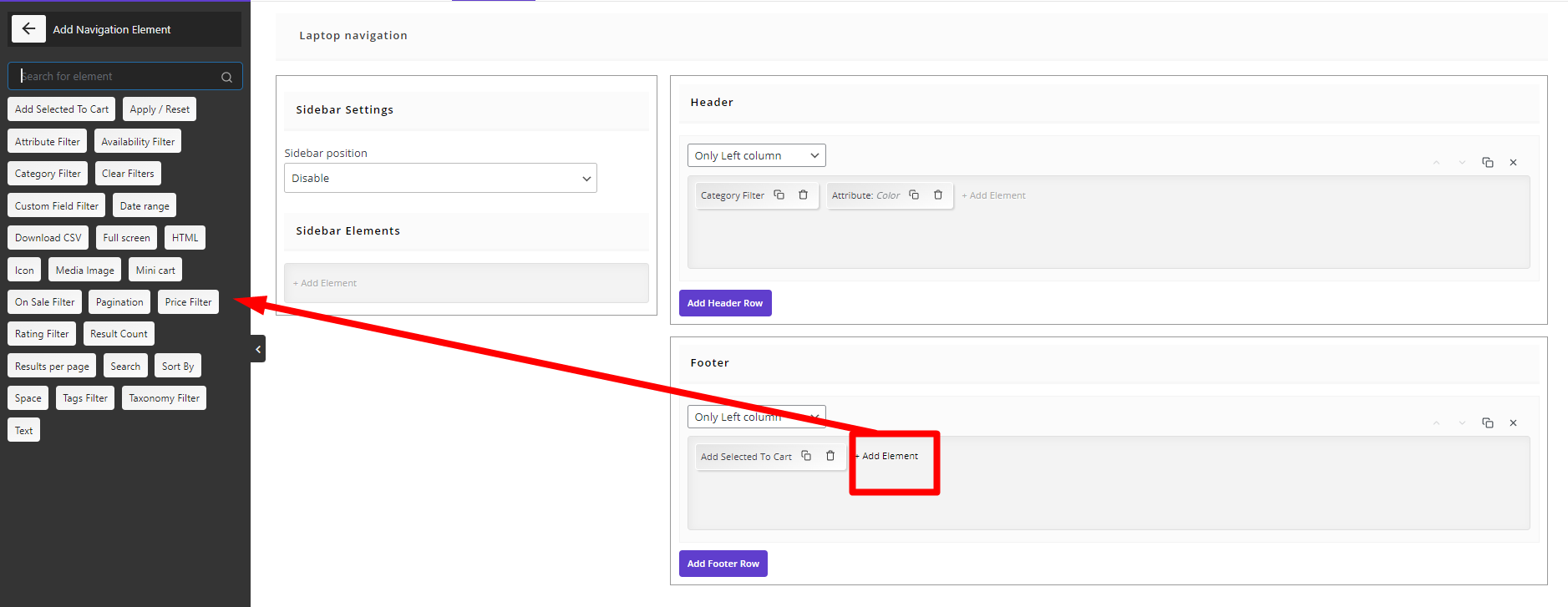Choose the Availability Filter element

pos(138,142)
